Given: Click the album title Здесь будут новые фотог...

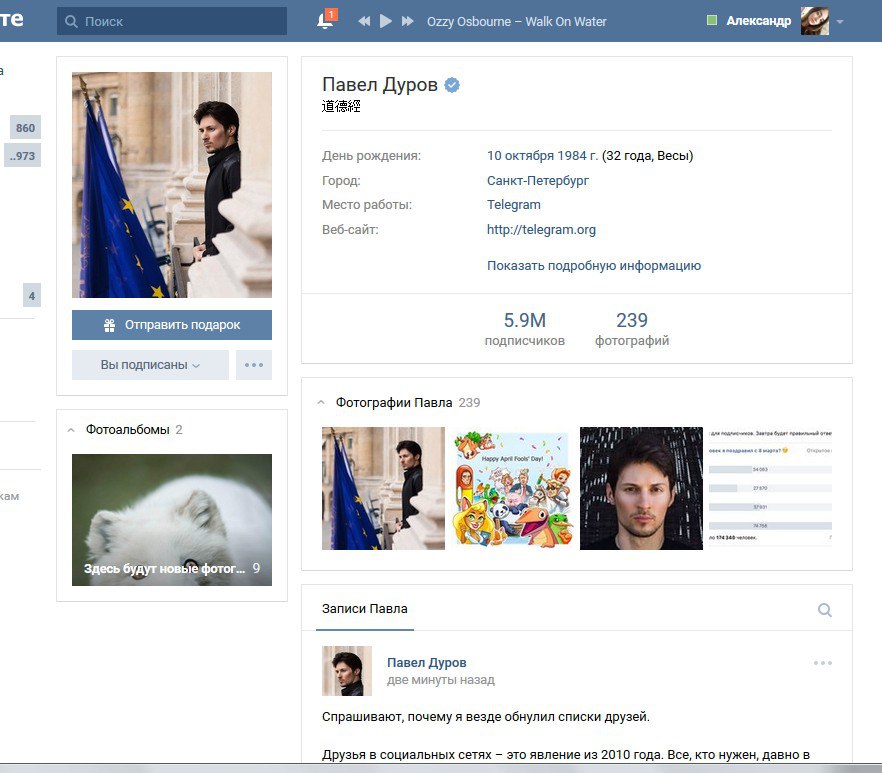Looking at the screenshot, I should click(164, 569).
